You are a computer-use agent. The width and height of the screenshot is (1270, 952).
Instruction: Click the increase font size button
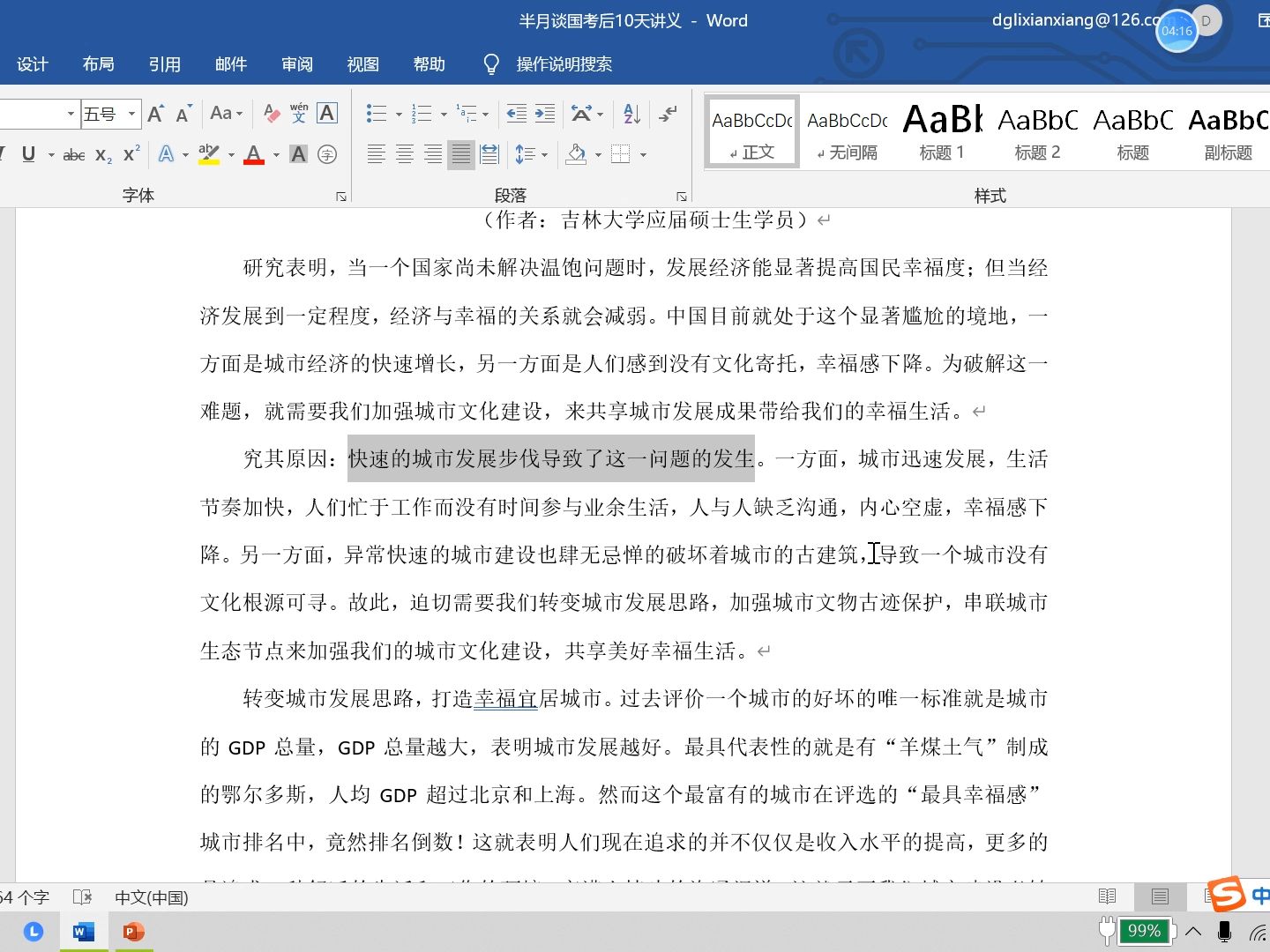[156, 114]
